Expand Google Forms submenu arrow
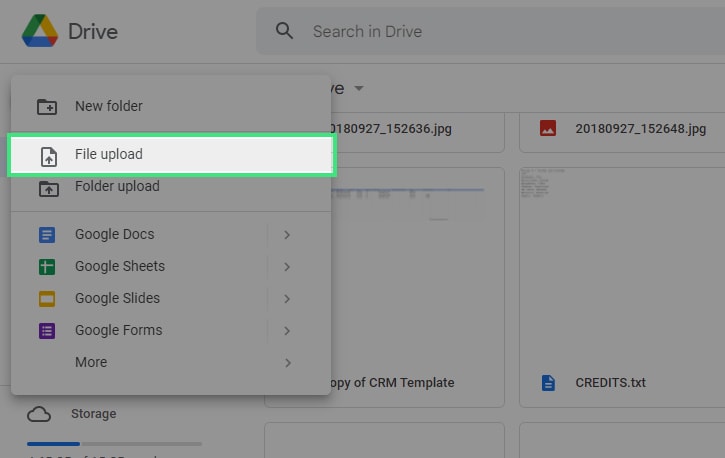 (287, 331)
